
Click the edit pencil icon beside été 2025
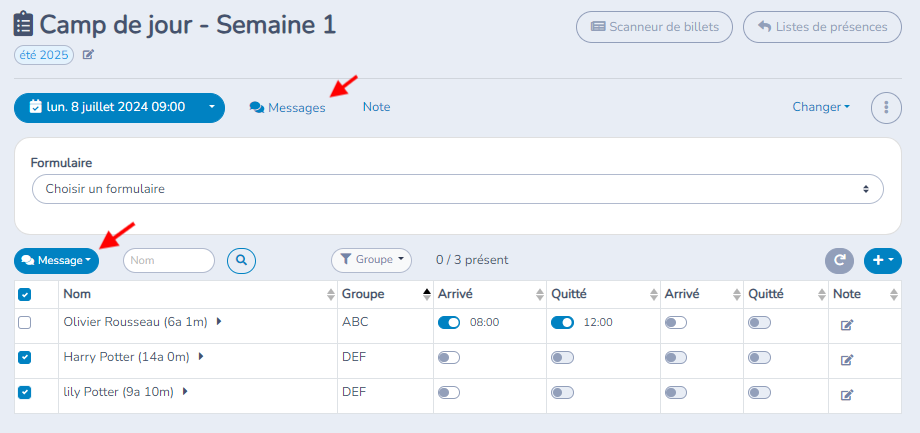88,55
